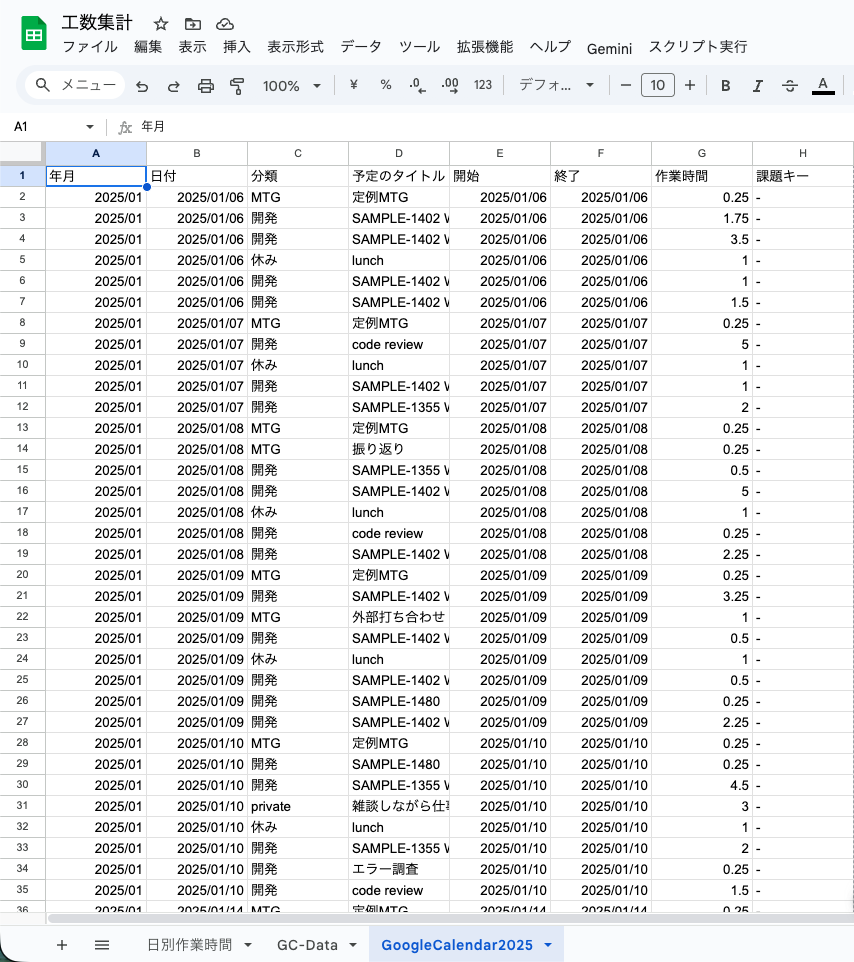This screenshot has width=854, height=962.
Task: Open the データ menu
Action: click(360, 46)
